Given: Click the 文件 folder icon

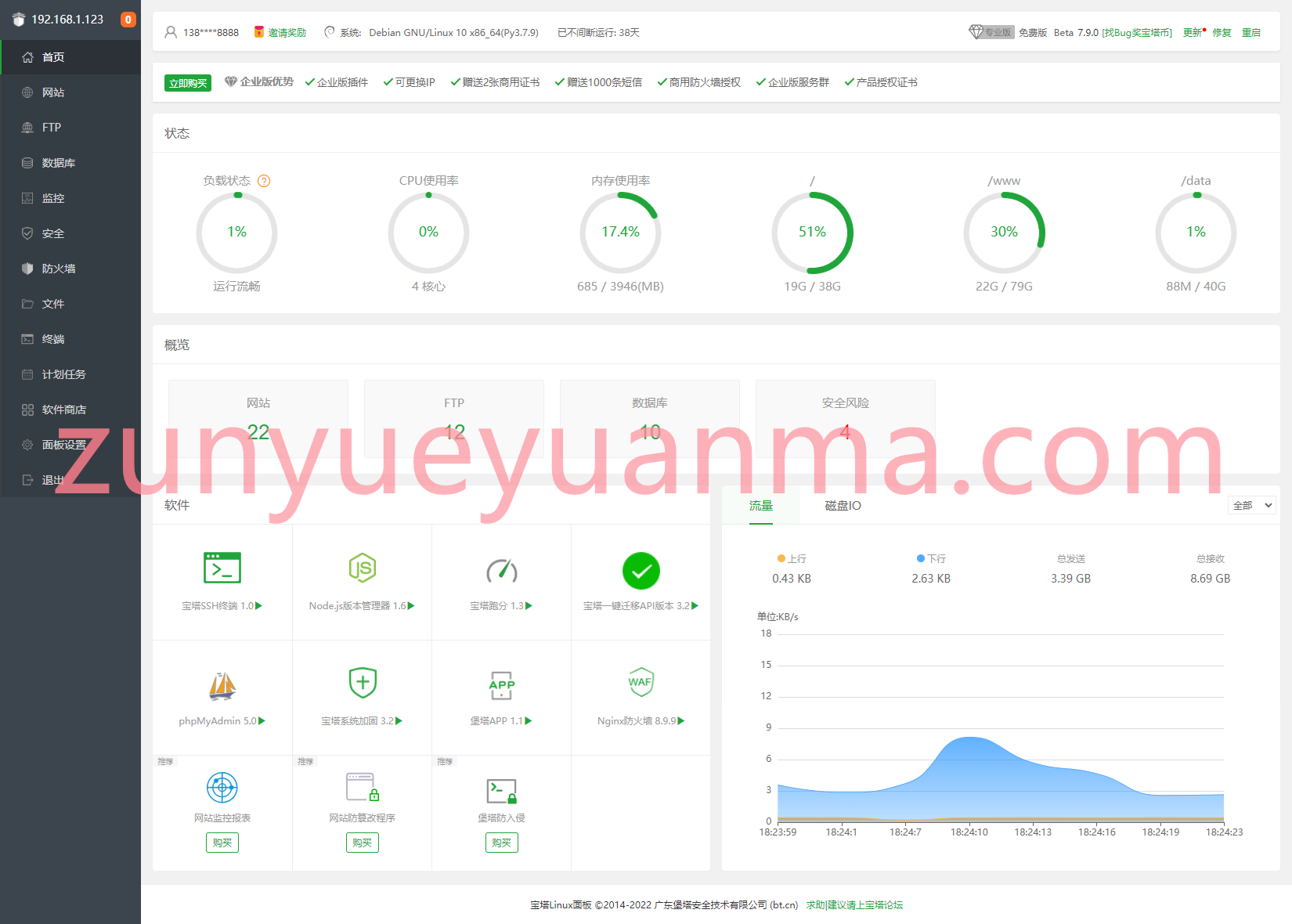Looking at the screenshot, I should (x=27, y=304).
